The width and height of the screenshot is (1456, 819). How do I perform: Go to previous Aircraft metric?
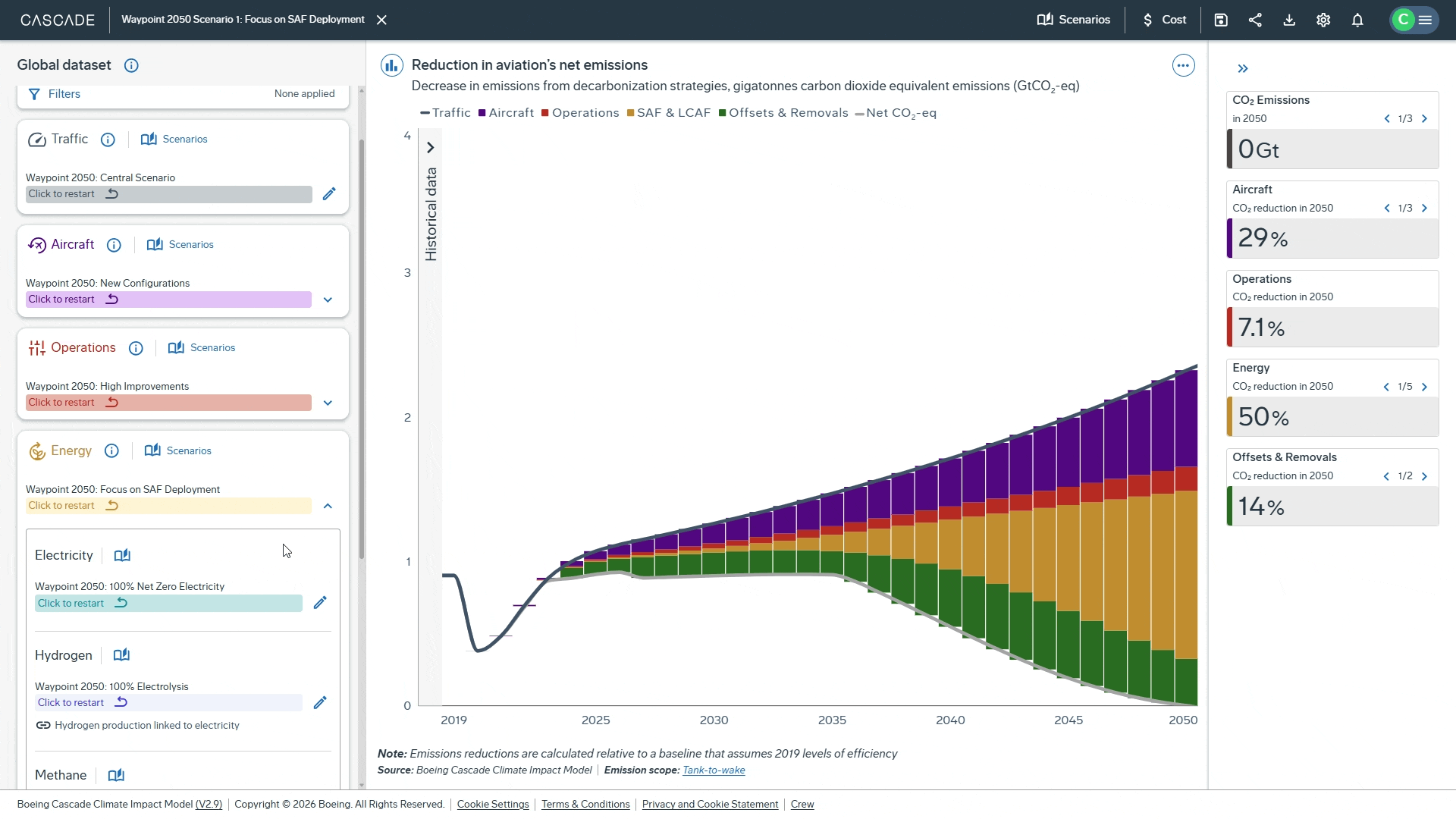(1387, 209)
